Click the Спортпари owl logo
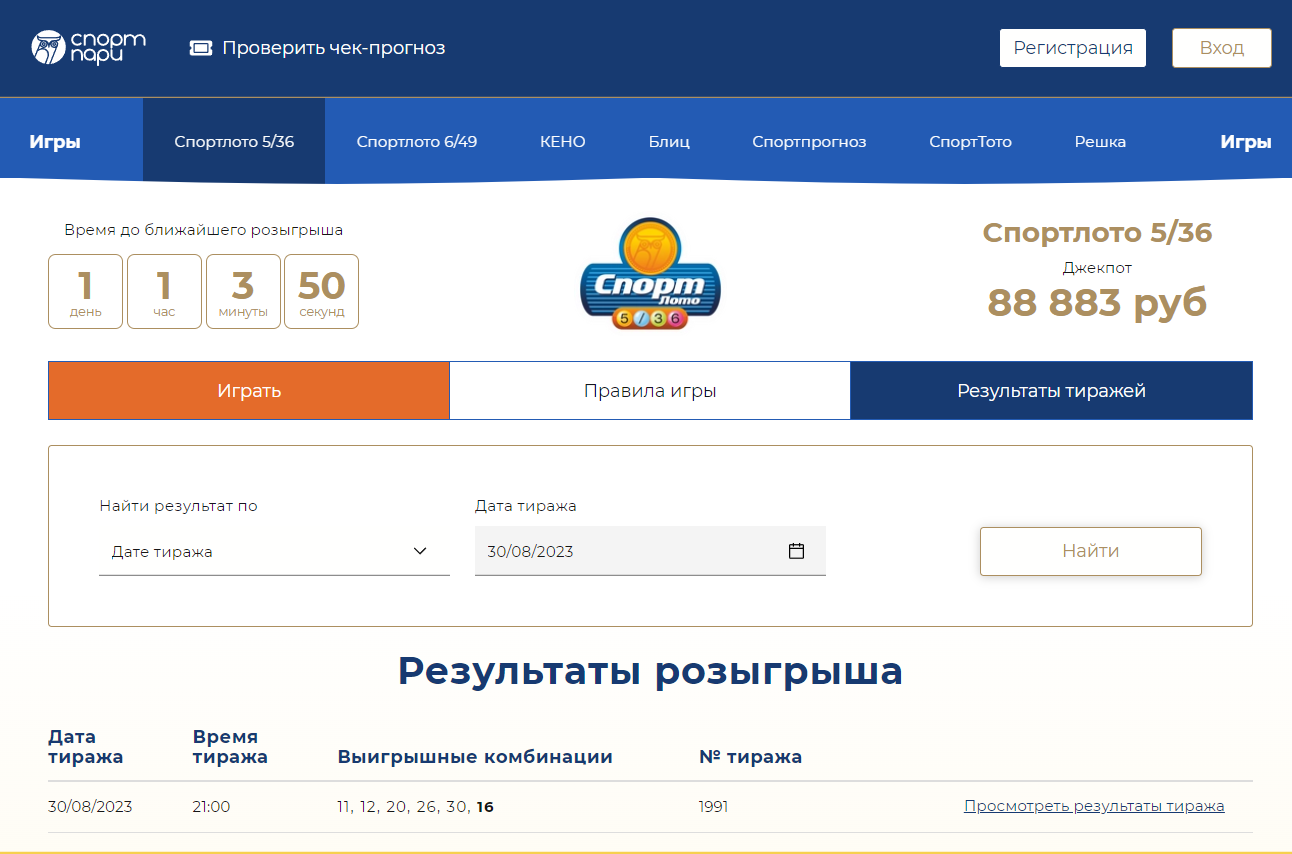Screen dimensions: 1292x854 click(89, 47)
